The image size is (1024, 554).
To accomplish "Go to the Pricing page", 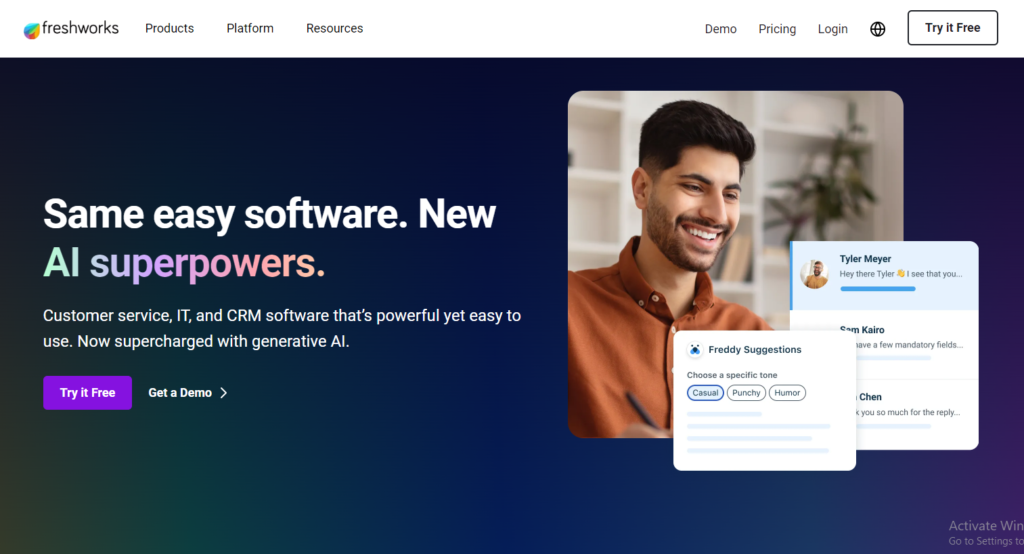I will tap(777, 29).
